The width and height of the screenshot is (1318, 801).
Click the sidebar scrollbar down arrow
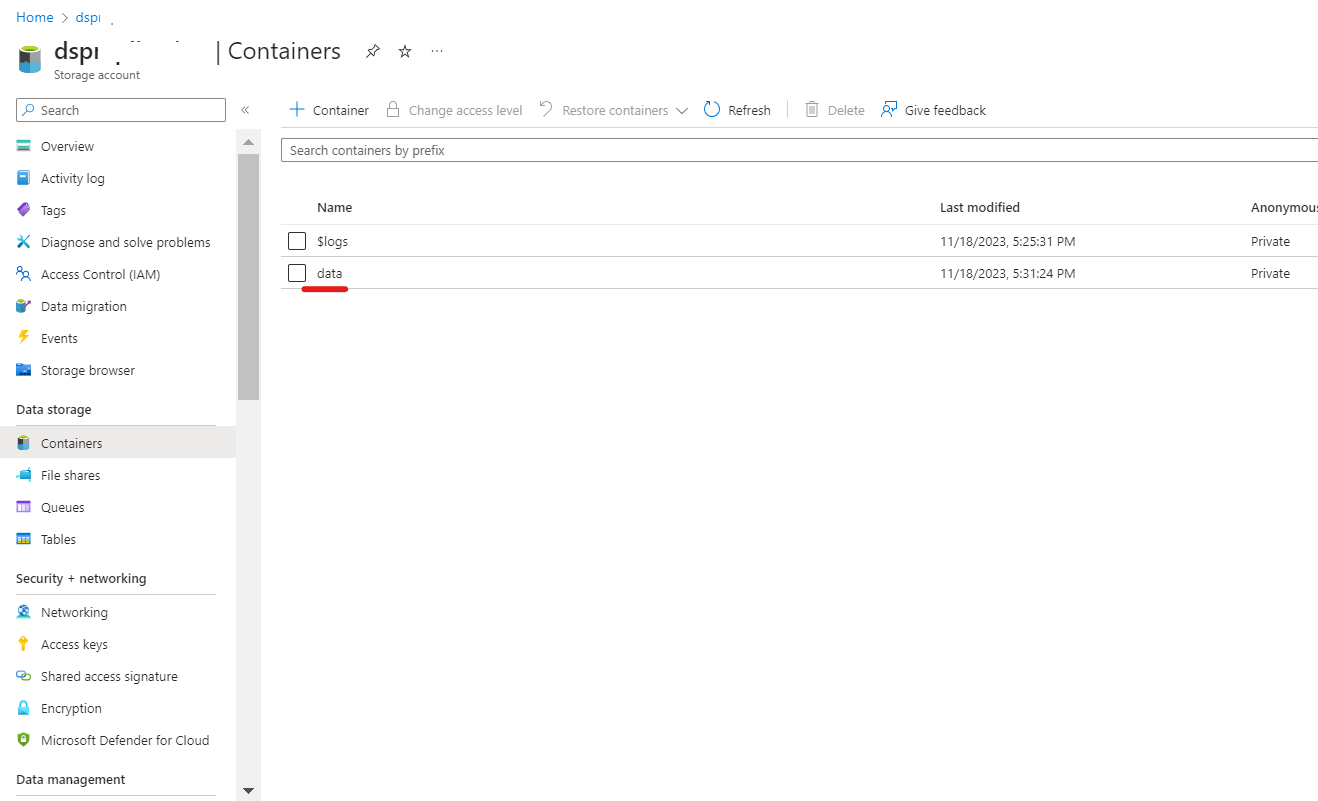(x=248, y=791)
